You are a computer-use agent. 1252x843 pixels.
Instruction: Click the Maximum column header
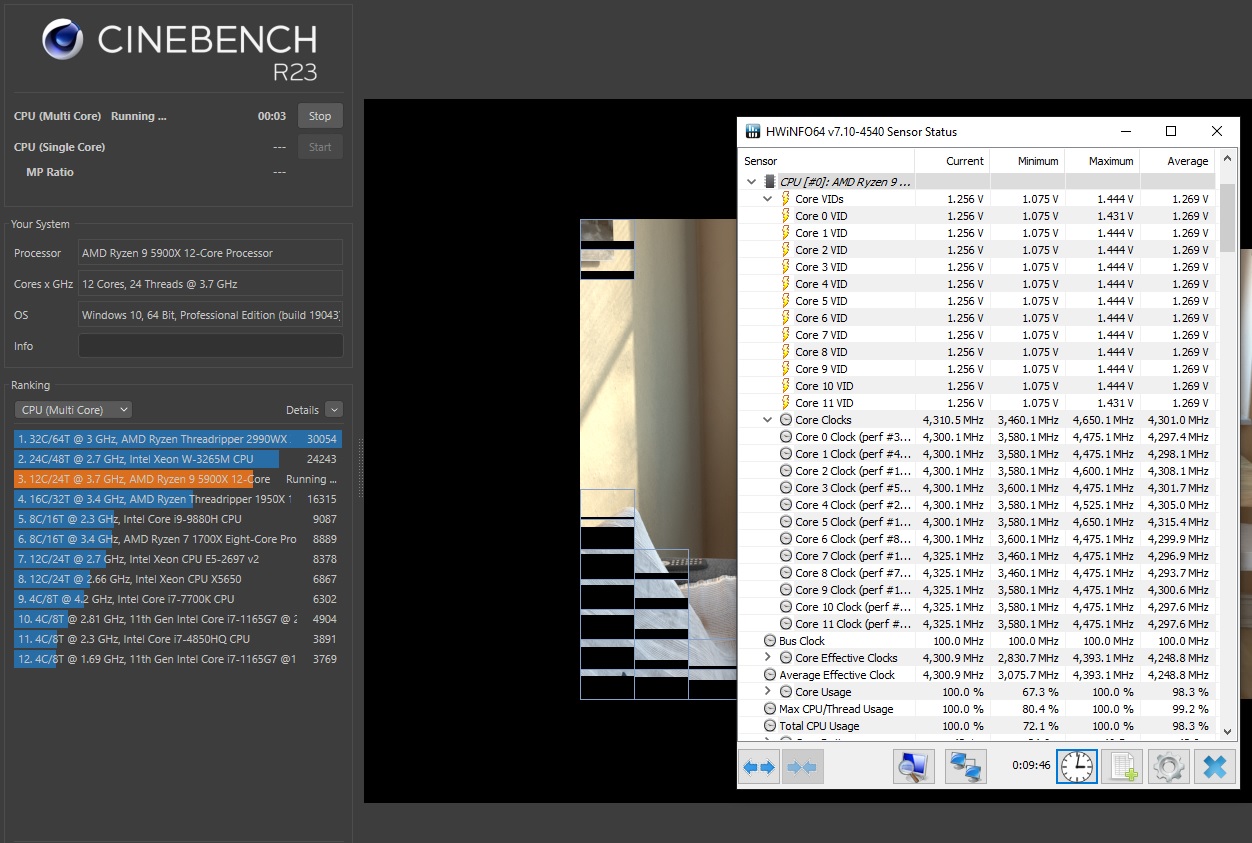click(x=1102, y=161)
